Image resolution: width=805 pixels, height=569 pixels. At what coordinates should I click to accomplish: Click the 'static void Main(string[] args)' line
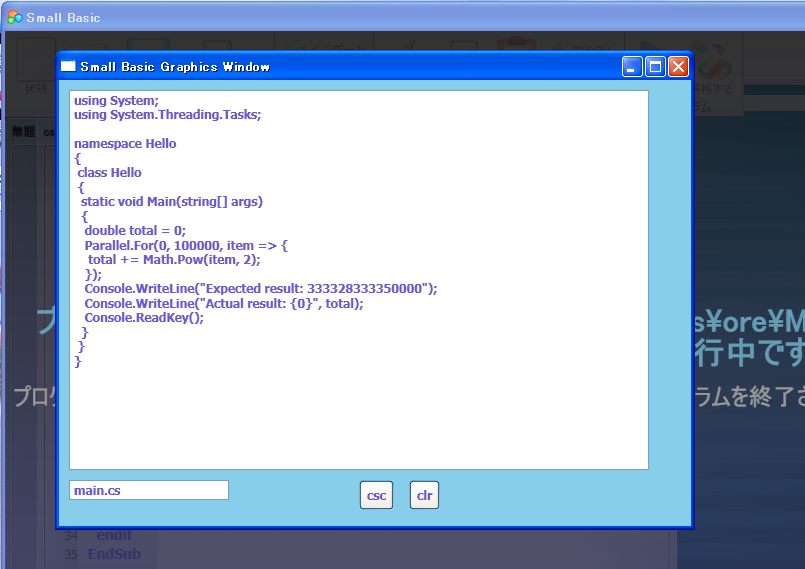click(171, 202)
